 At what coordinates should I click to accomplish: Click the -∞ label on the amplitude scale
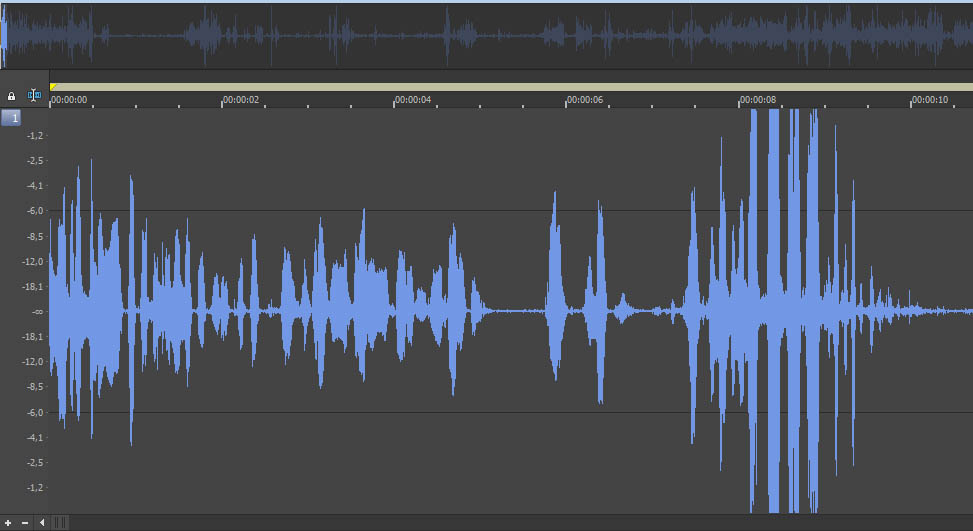[x=37, y=311]
